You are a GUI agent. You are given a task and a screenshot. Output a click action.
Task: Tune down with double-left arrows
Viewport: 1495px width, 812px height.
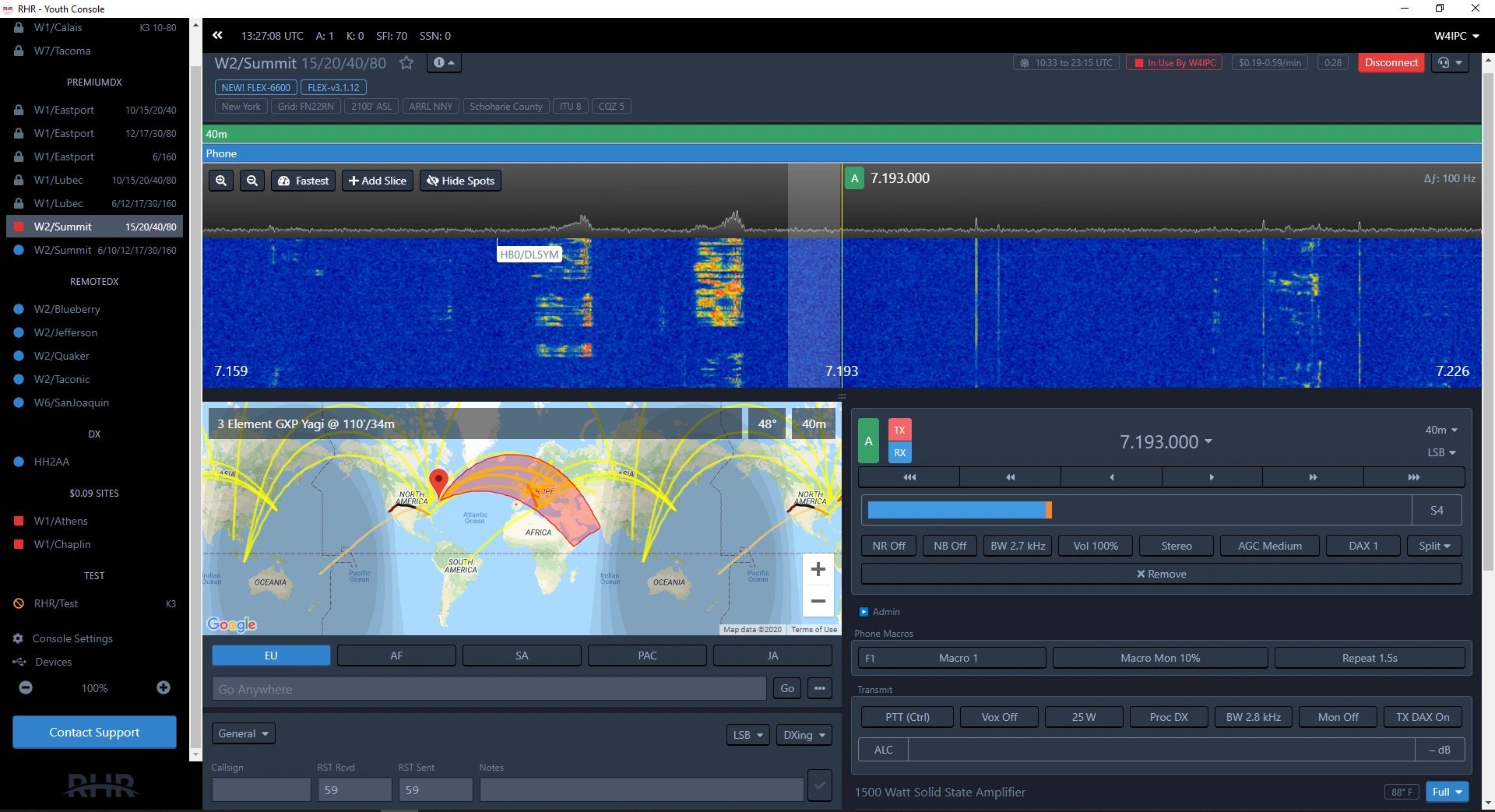[x=1010, y=477]
